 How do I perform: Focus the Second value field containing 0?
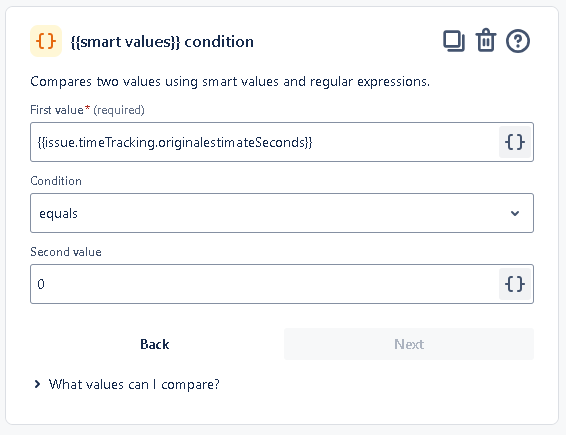[265, 284]
